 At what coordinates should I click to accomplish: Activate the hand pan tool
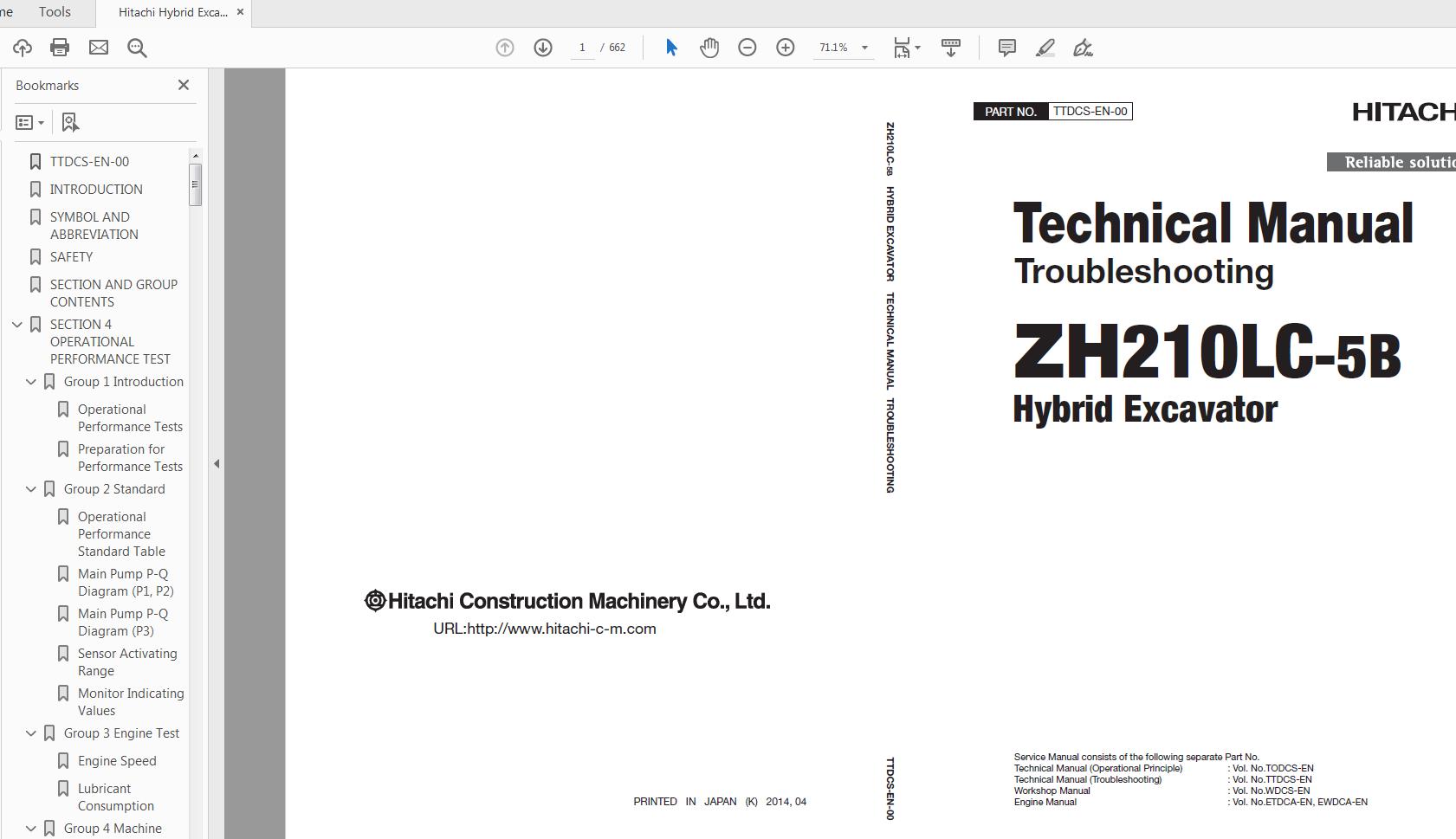coord(709,48)
